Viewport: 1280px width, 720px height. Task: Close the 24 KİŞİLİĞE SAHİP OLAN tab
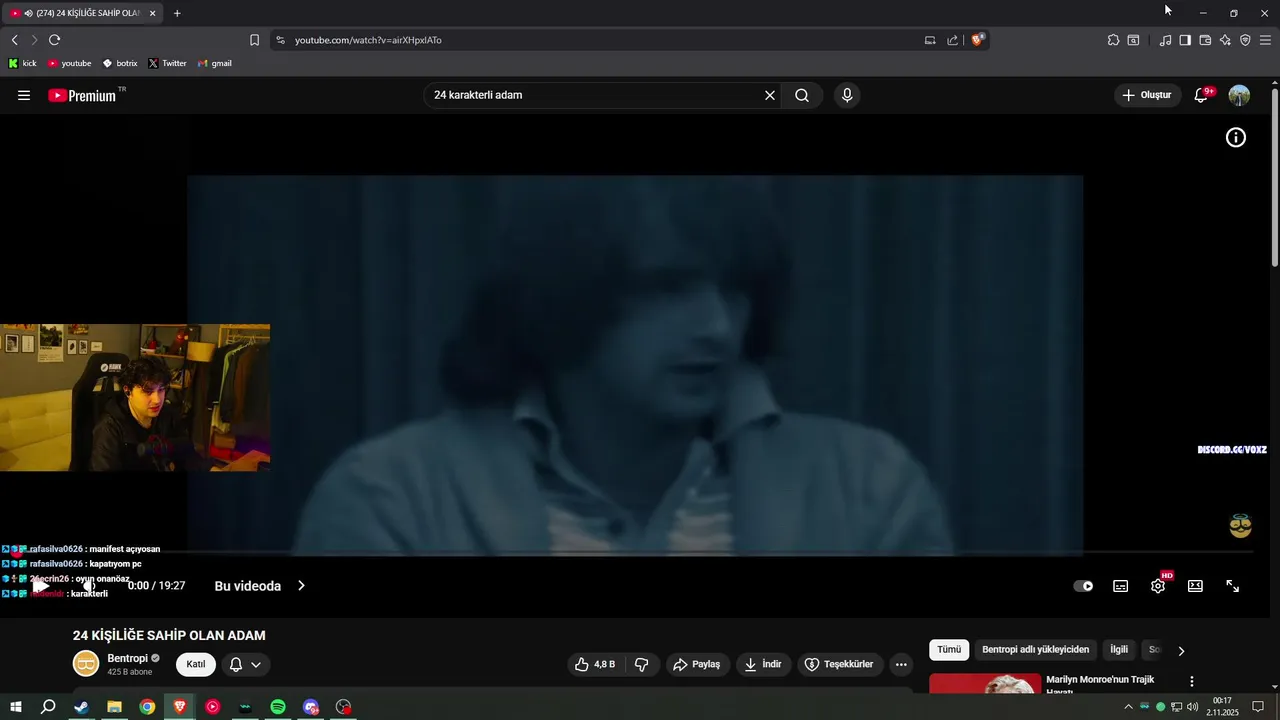click(152, 13)
